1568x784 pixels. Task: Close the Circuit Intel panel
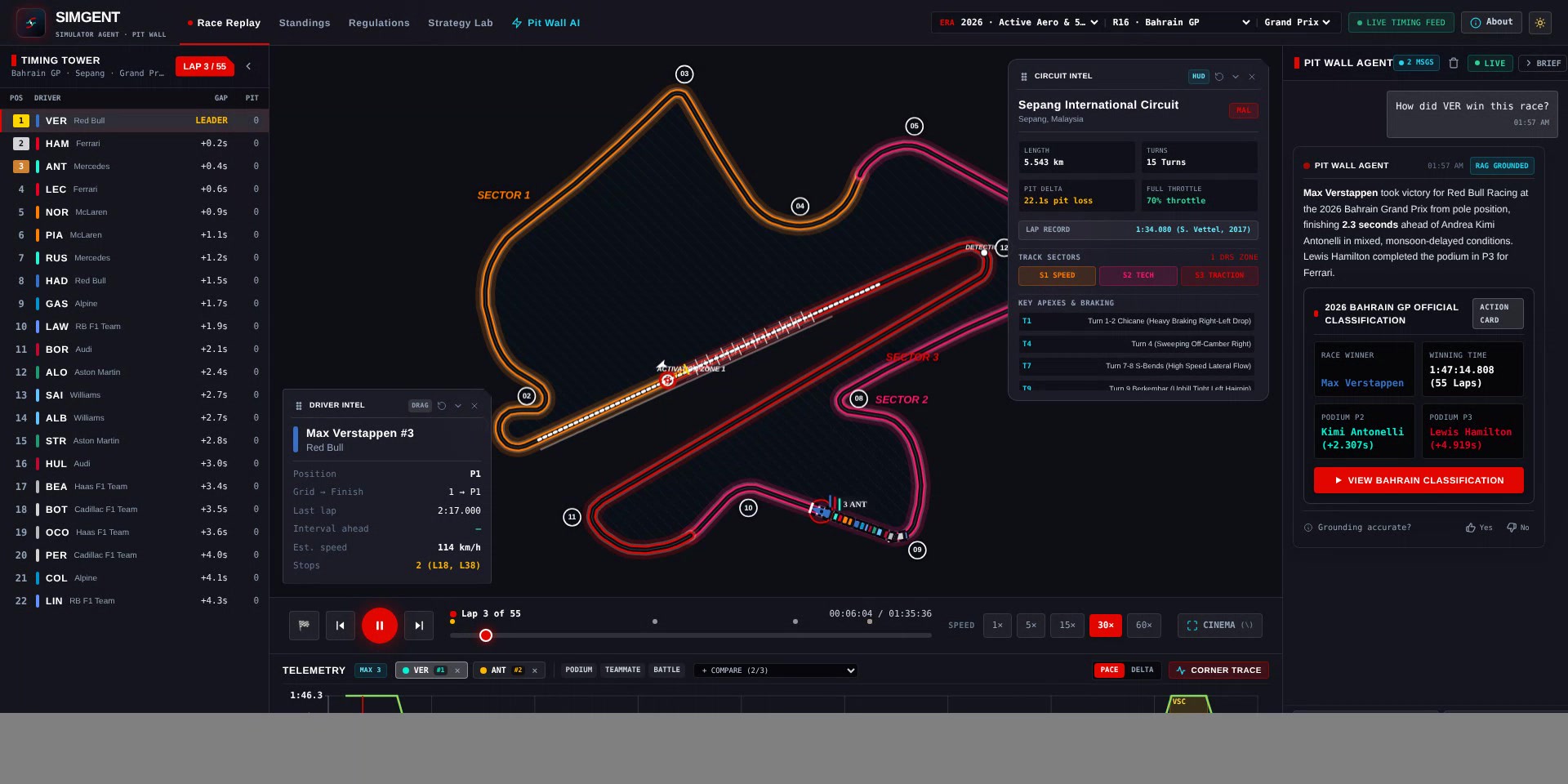(x=1252, y=76)
